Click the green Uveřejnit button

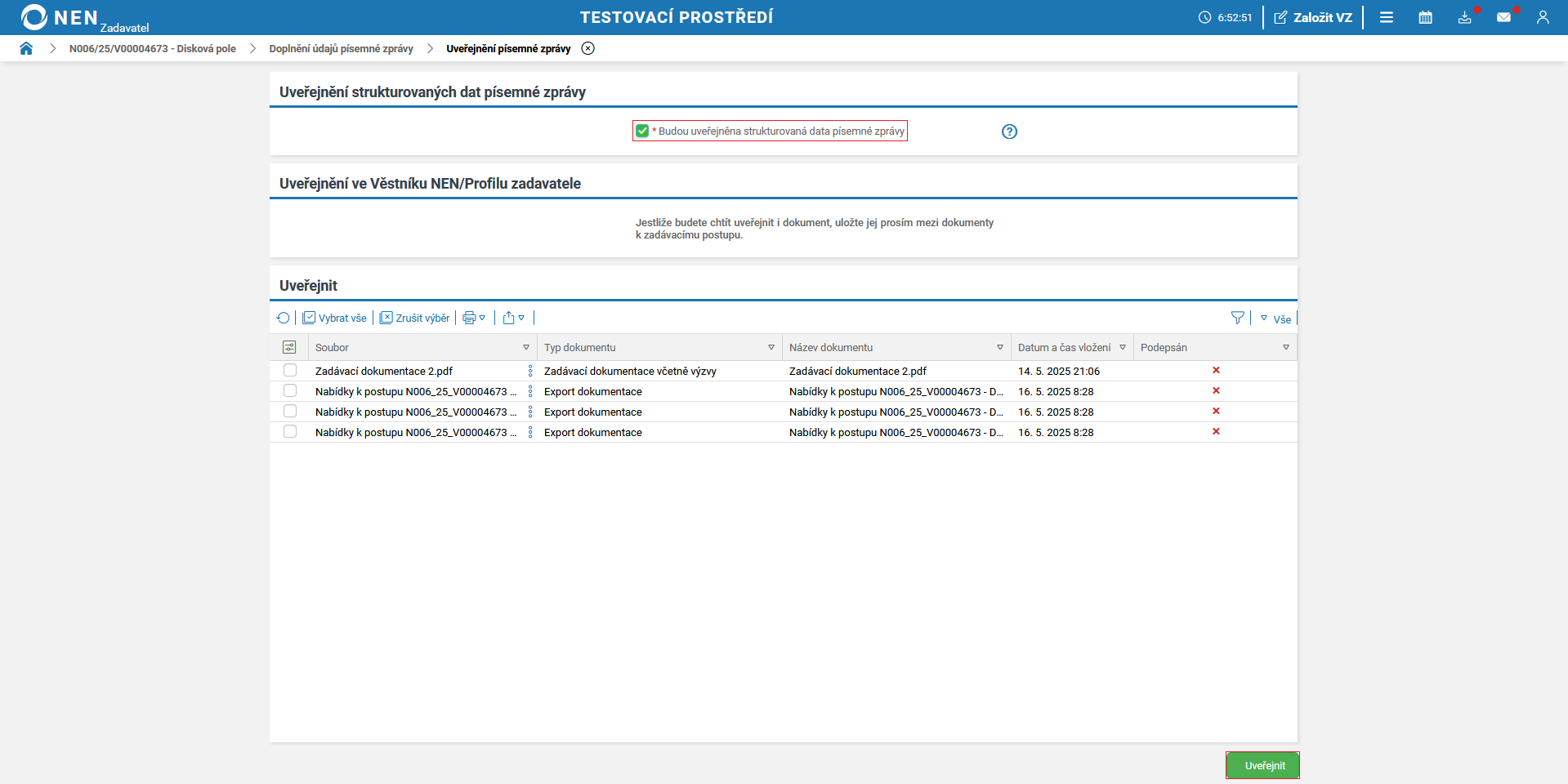coord(1262,765)
